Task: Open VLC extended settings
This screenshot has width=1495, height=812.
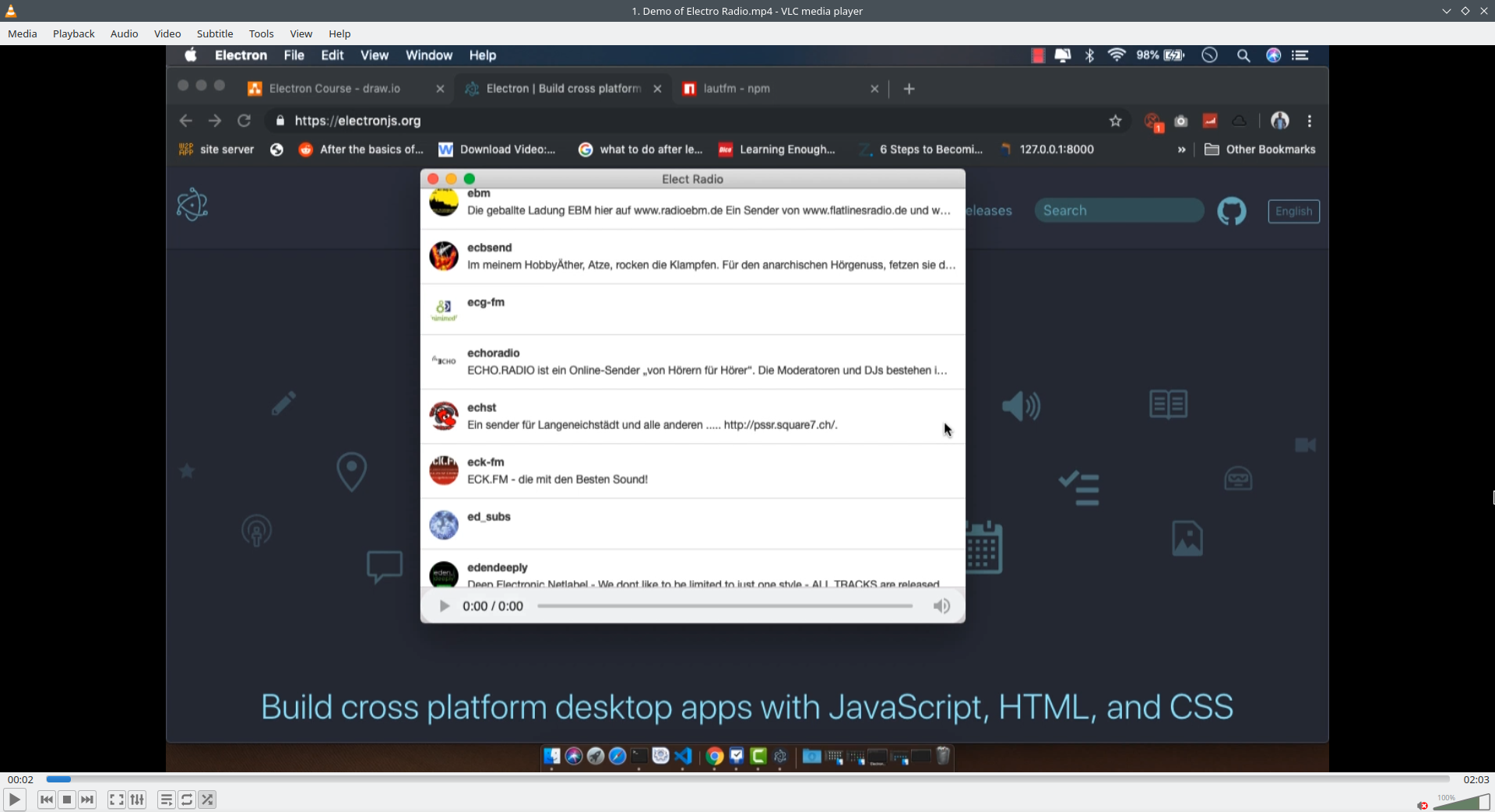Action: click(137, 800)
